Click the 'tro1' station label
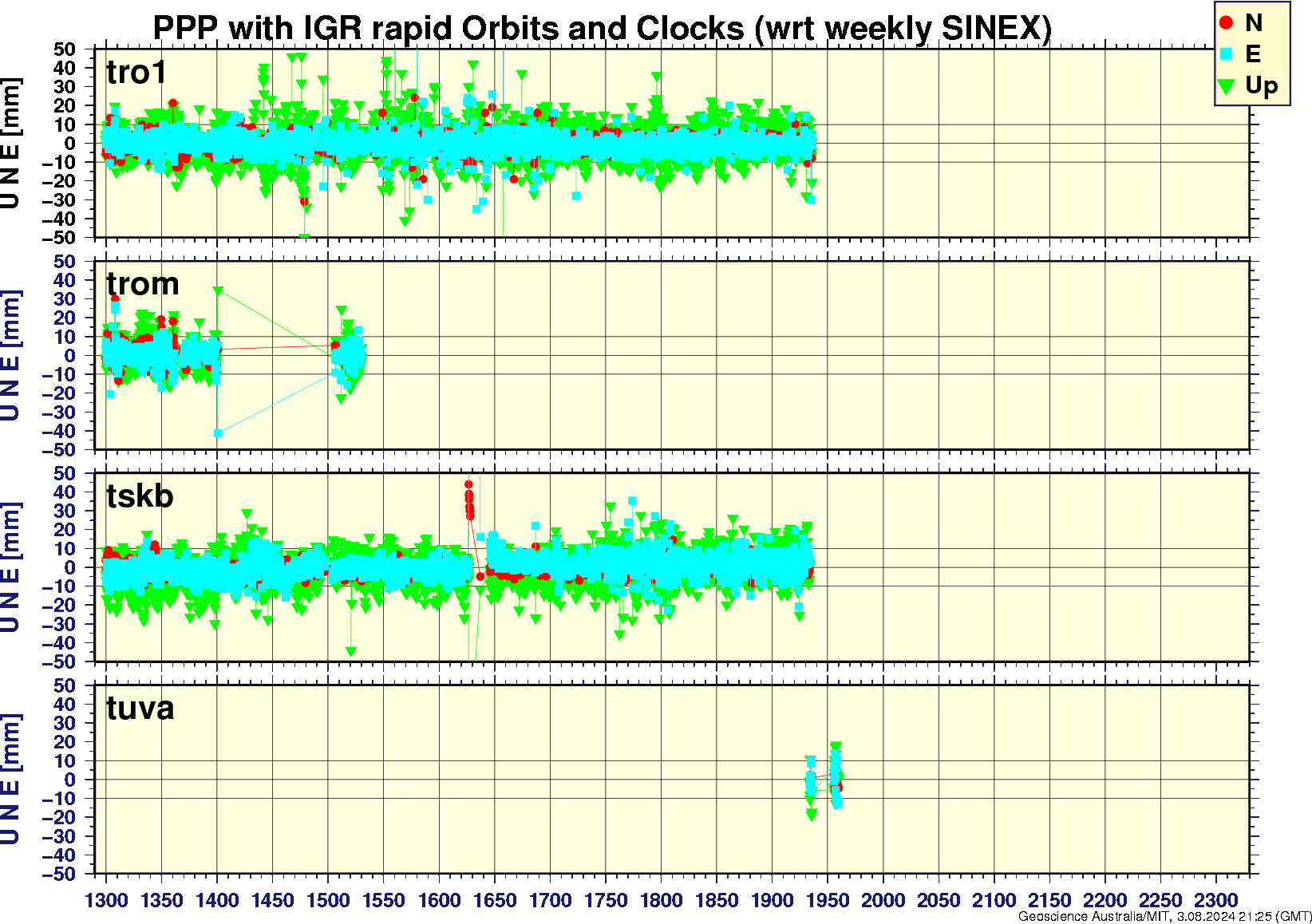 [136, 73]
